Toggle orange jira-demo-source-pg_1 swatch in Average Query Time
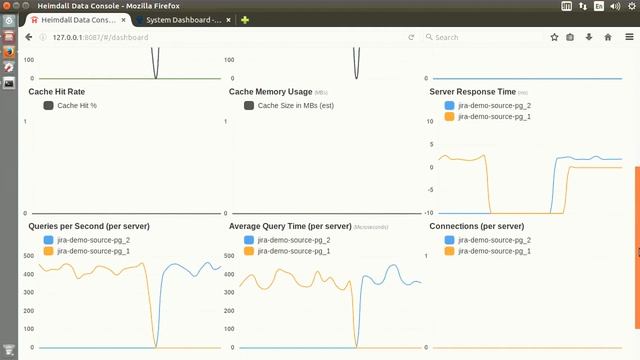This screenshot has width=640, height=360. [249, 251]
